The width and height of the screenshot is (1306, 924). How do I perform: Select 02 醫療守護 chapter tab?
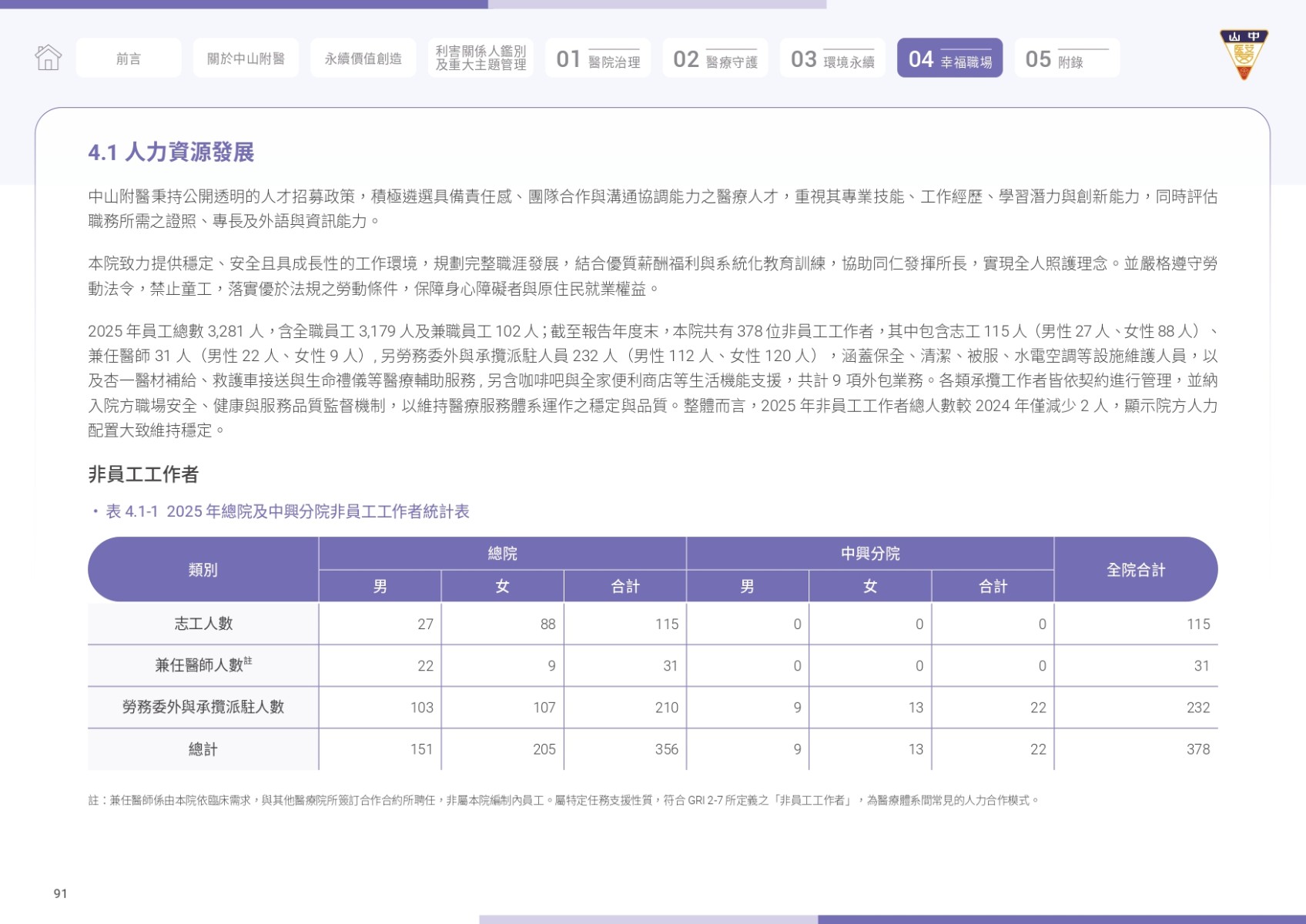click(x=715, y=58)
